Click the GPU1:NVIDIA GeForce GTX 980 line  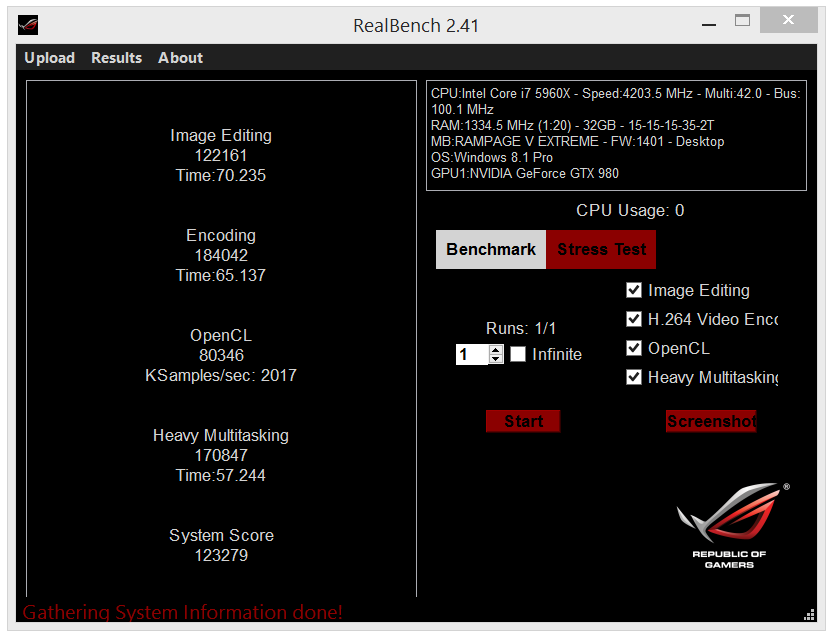click(x=524, y=173)
